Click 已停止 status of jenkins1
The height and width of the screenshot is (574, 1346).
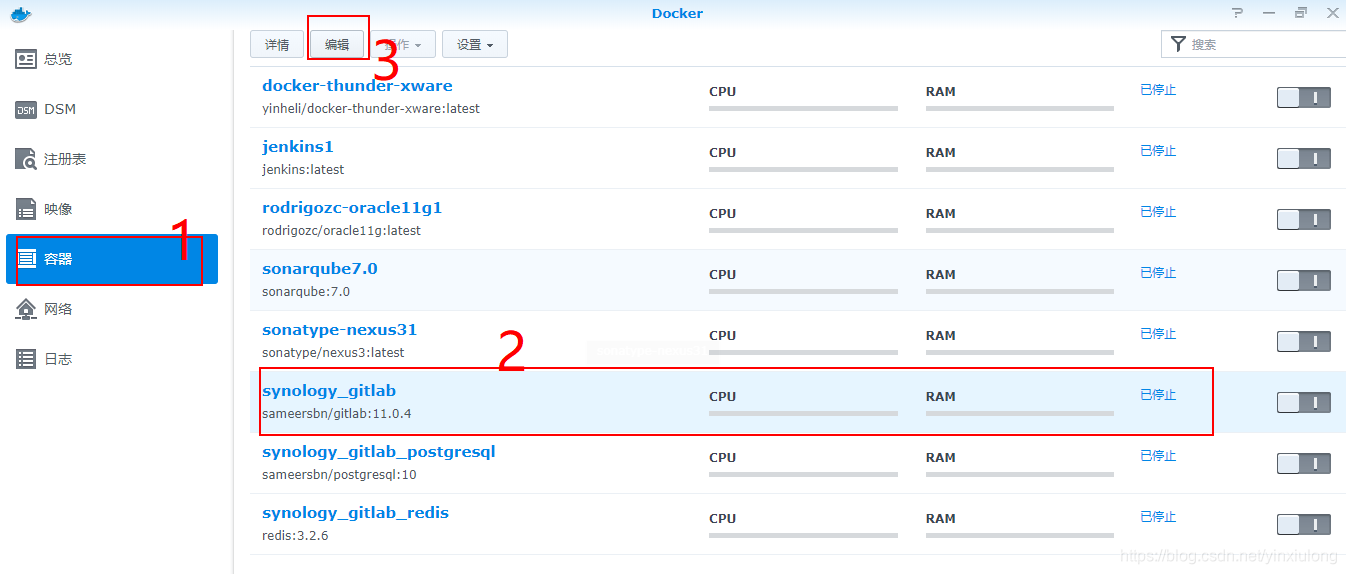[1158, 151]
